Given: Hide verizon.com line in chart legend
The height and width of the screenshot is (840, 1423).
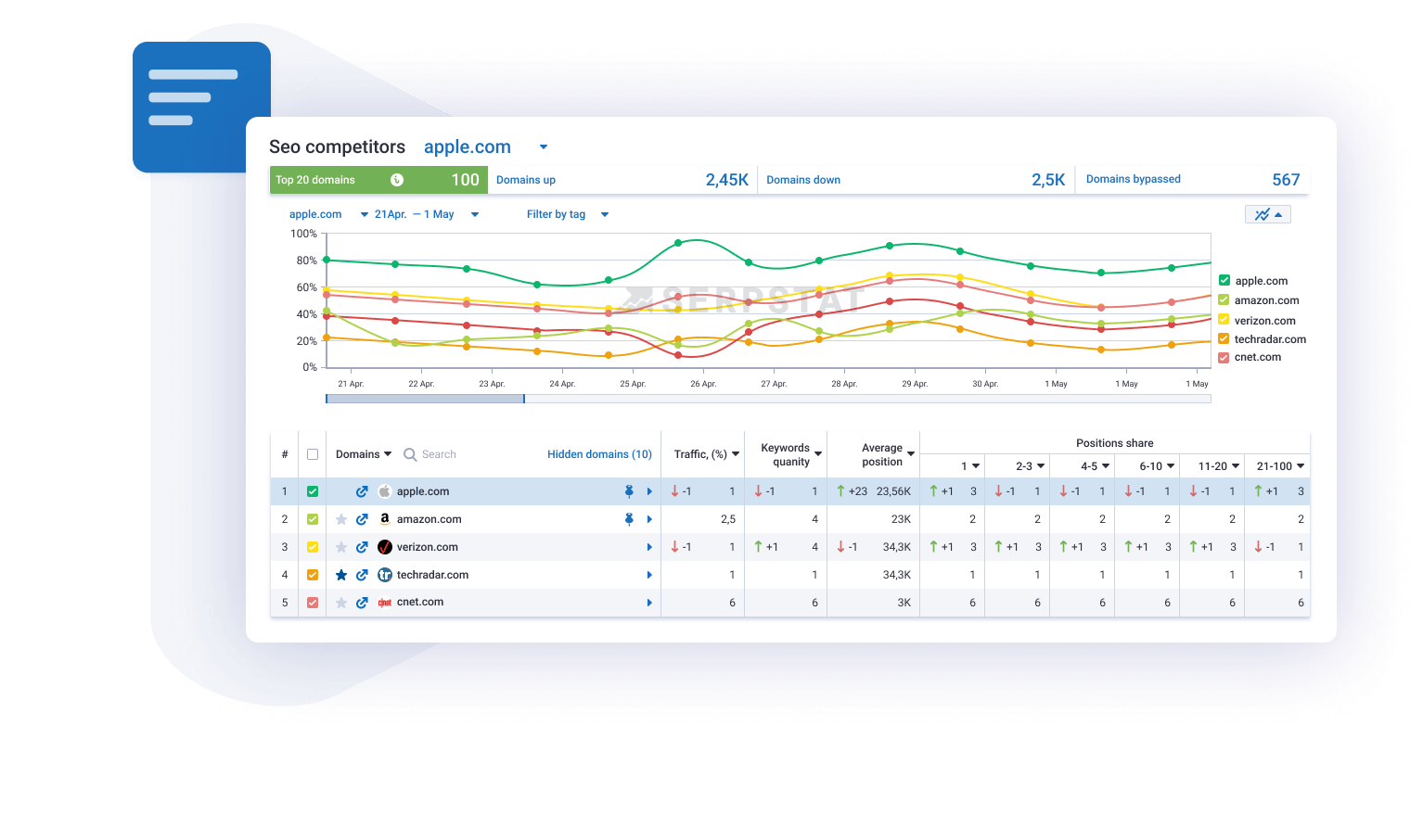Looking at the screenshot, I should [1224, 319].
